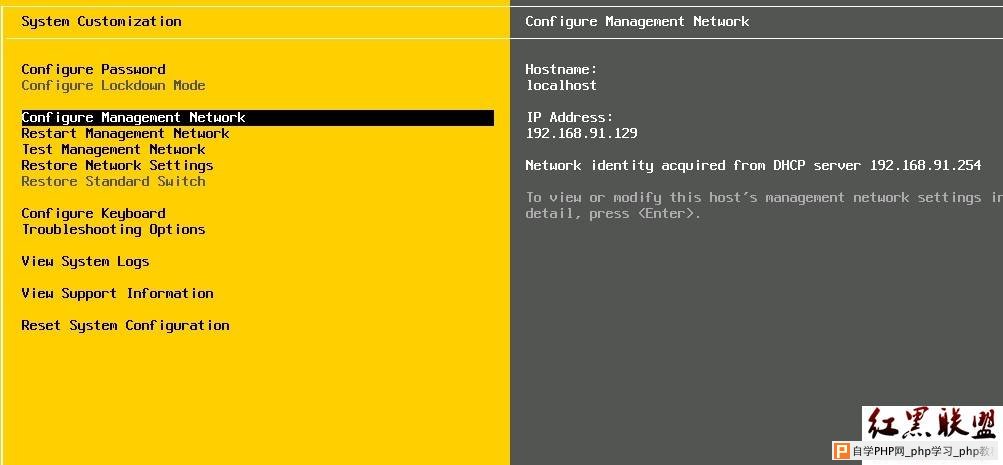Click the System Customization panel title
The image size is (1003, 465).
coord(101,21)
